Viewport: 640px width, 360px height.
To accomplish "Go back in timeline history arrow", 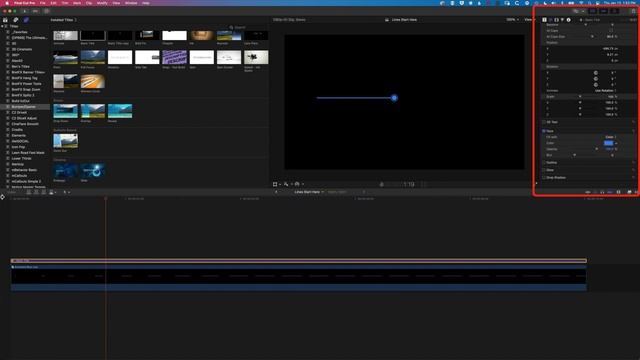I will tap(276, 192).
